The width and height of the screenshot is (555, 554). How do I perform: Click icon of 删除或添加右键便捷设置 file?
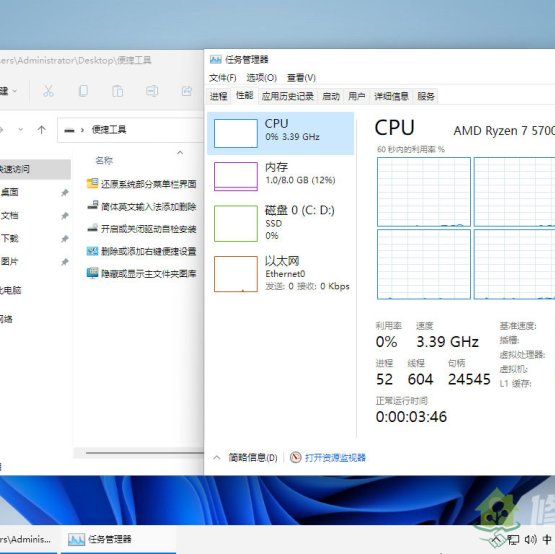point(92,251)
